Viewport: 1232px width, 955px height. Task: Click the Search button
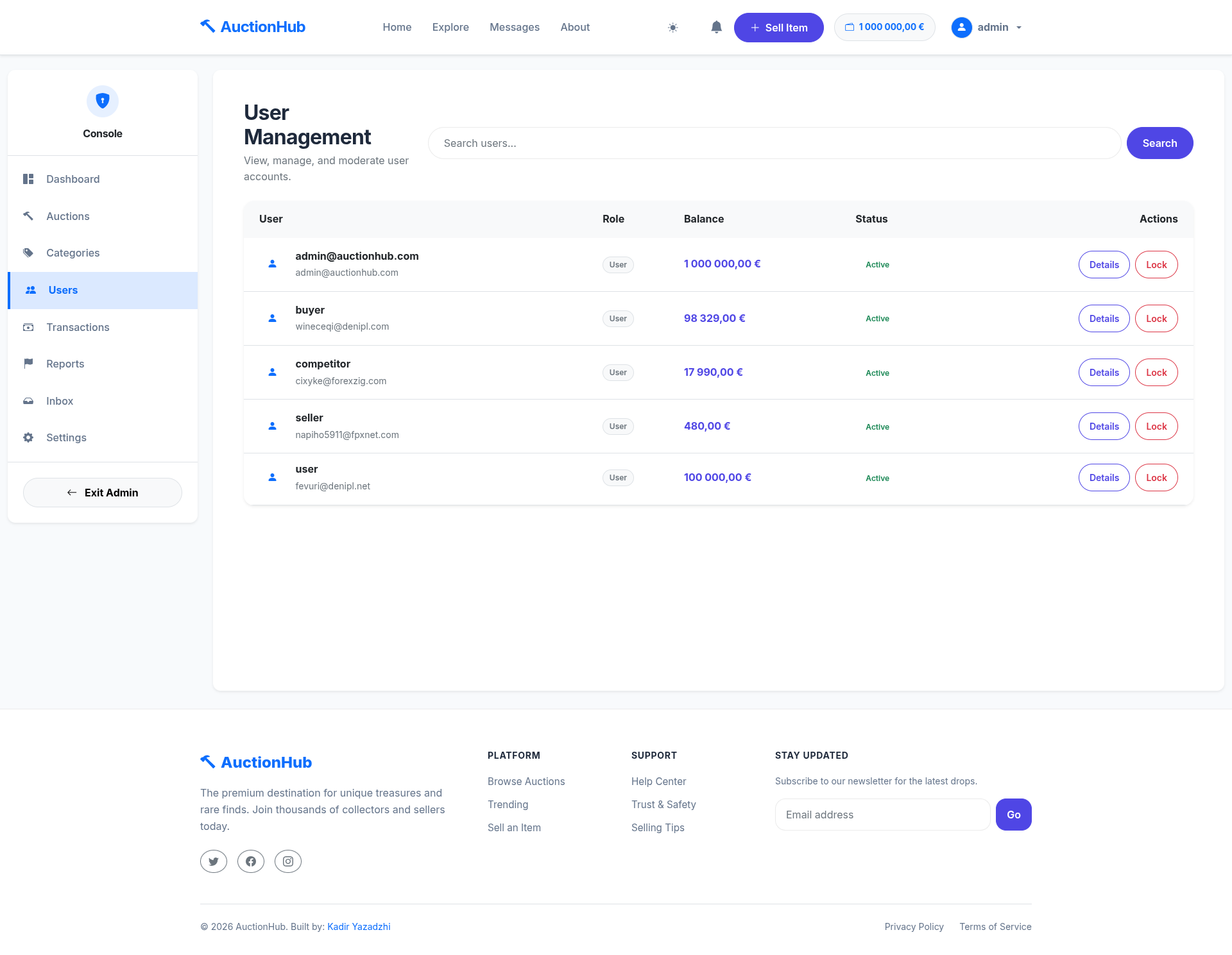click(1159, 143)
